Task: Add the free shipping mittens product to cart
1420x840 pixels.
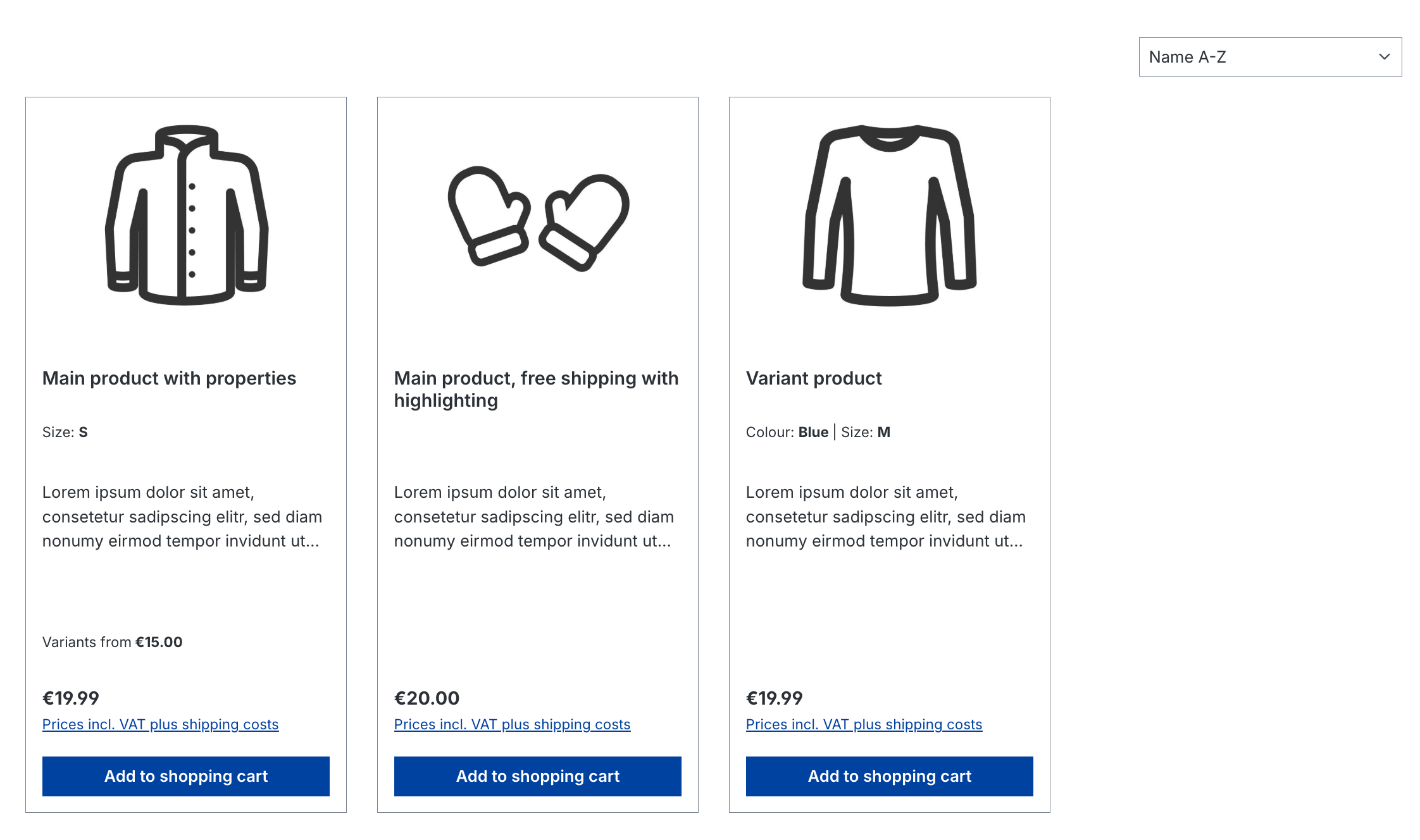Action: coord(538,776)
